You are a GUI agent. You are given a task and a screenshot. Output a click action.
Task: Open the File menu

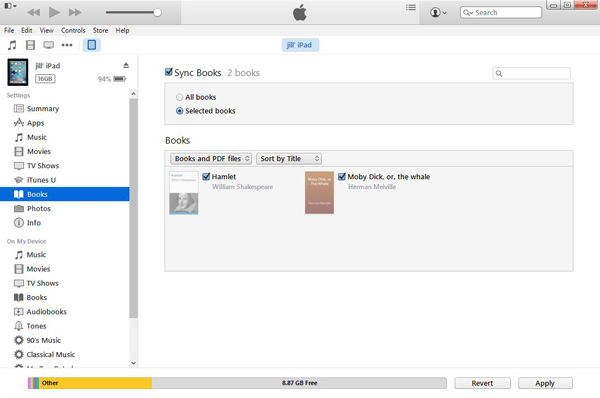click(x=9, y=30)
